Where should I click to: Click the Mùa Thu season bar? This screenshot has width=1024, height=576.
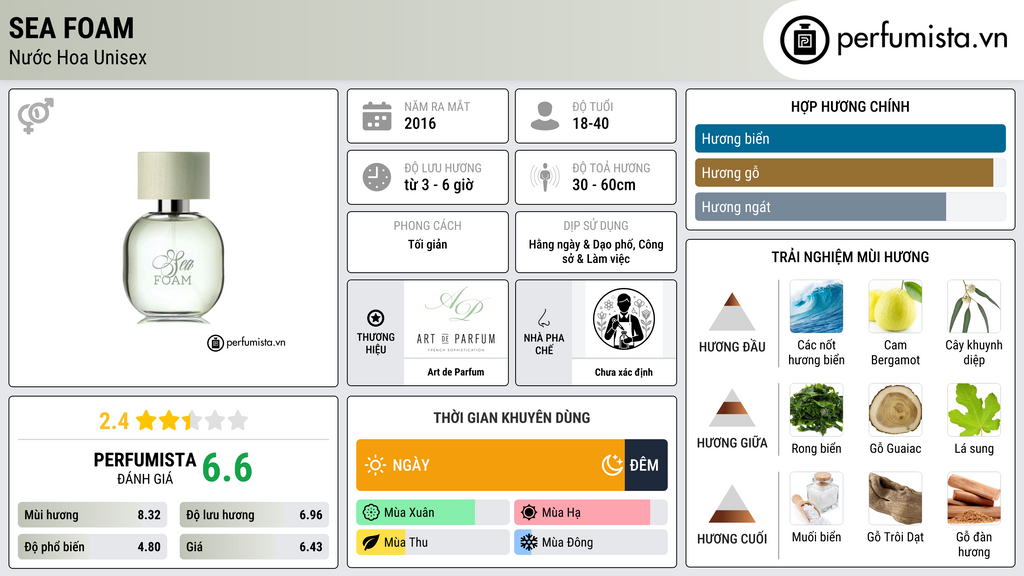(433, 542)
